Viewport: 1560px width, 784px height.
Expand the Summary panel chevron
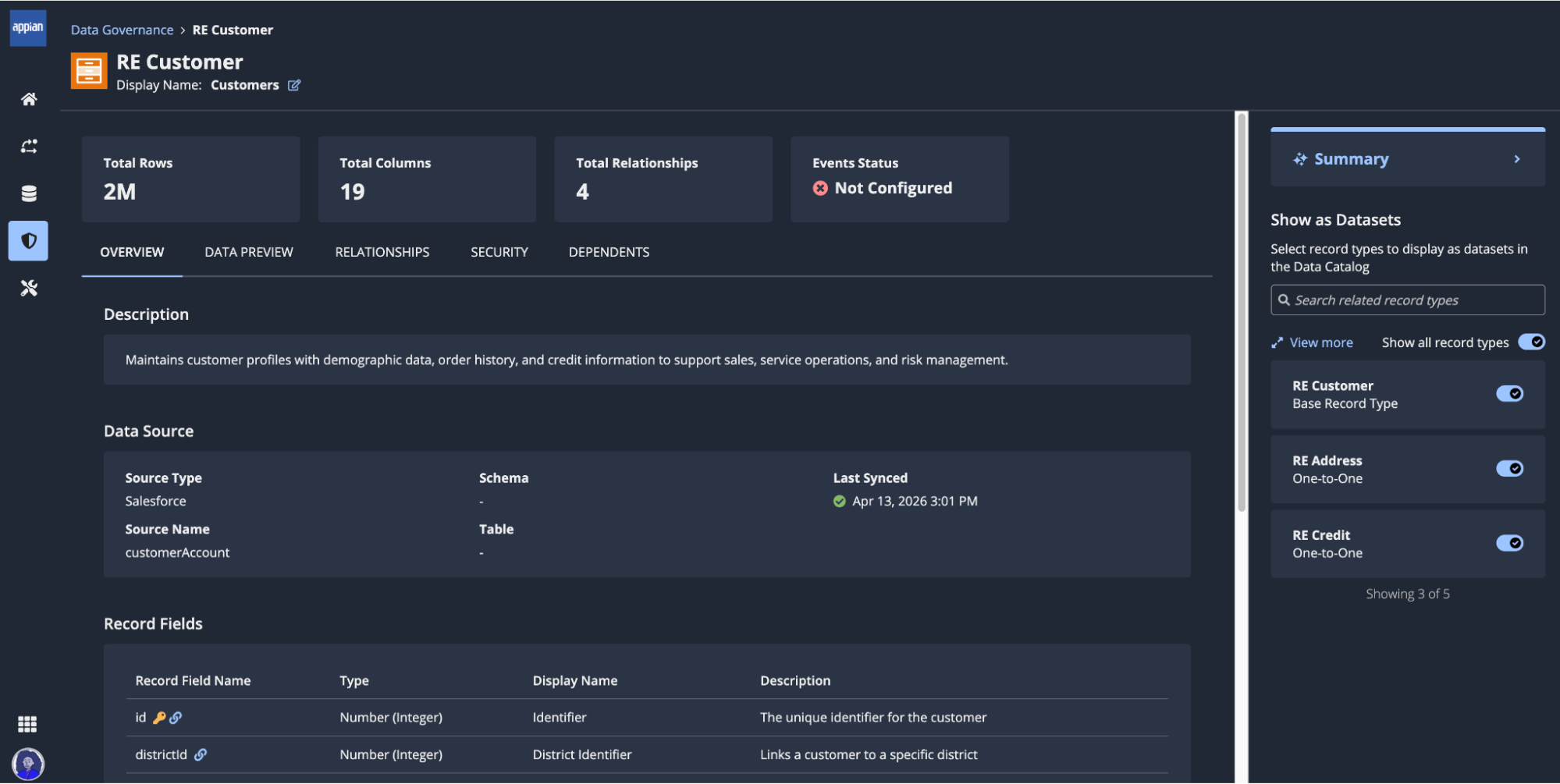point(1517,159)
